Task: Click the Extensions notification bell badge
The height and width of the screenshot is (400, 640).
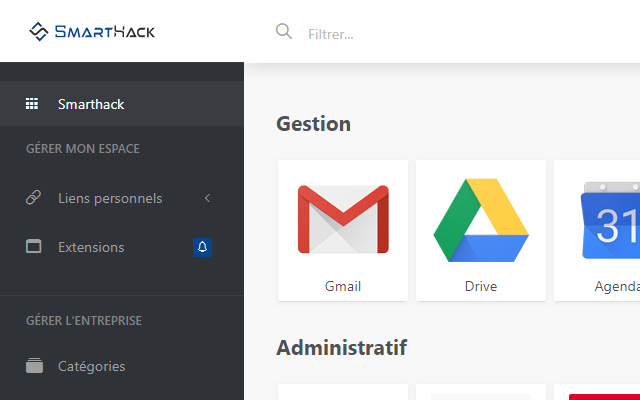Action: [x=202, y=247]
